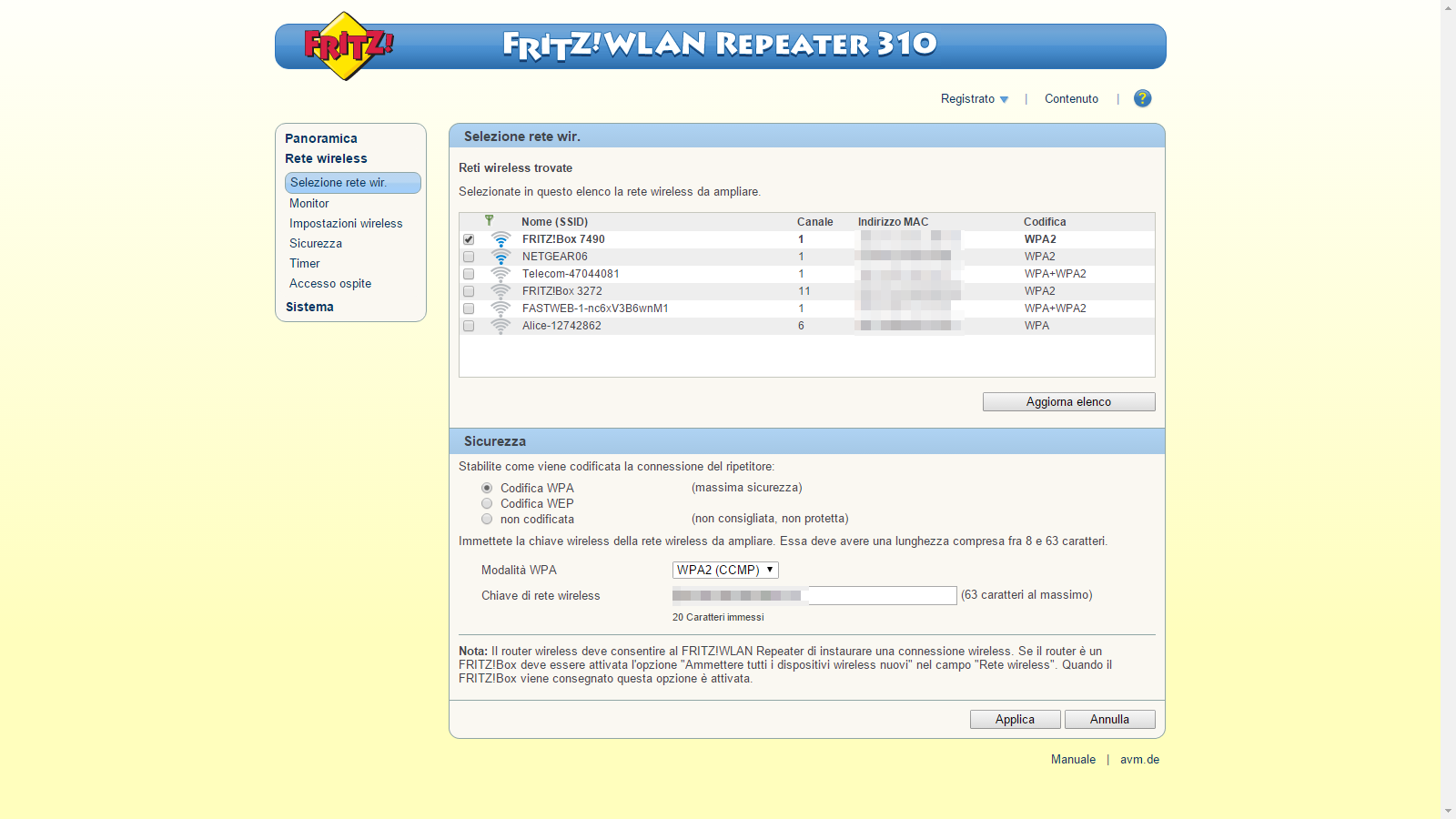Click the FRITZ! logo icon
The image size is (1456, 819).
tap(347, 45)
